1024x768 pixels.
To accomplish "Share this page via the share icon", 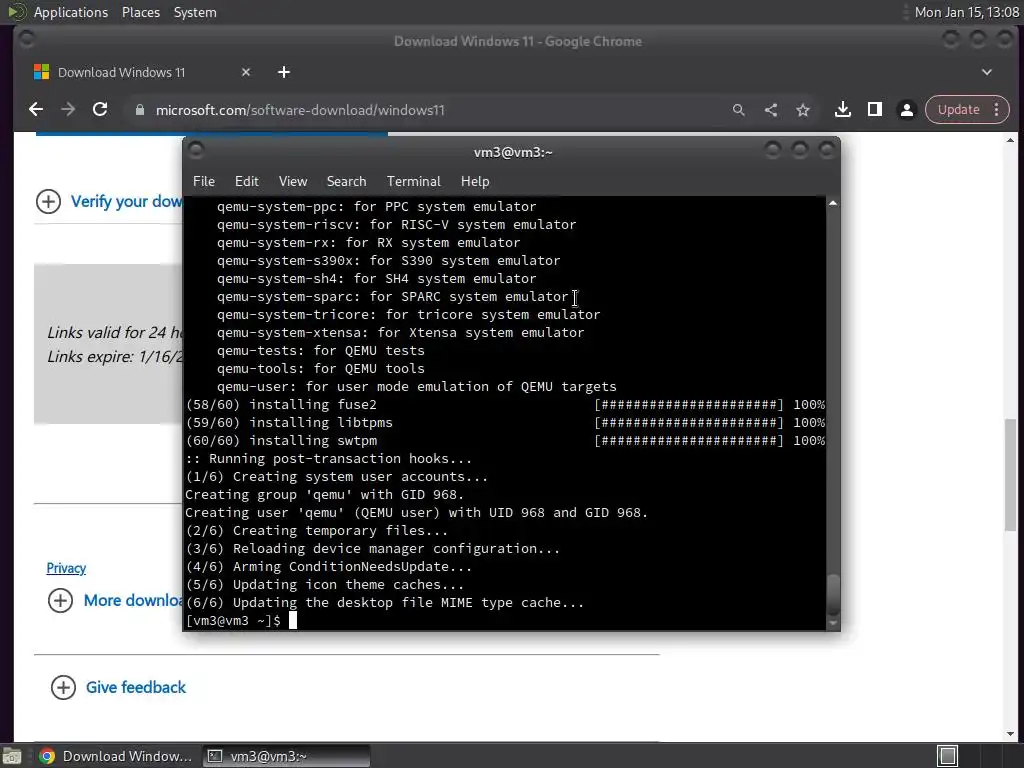I will 771,110.
